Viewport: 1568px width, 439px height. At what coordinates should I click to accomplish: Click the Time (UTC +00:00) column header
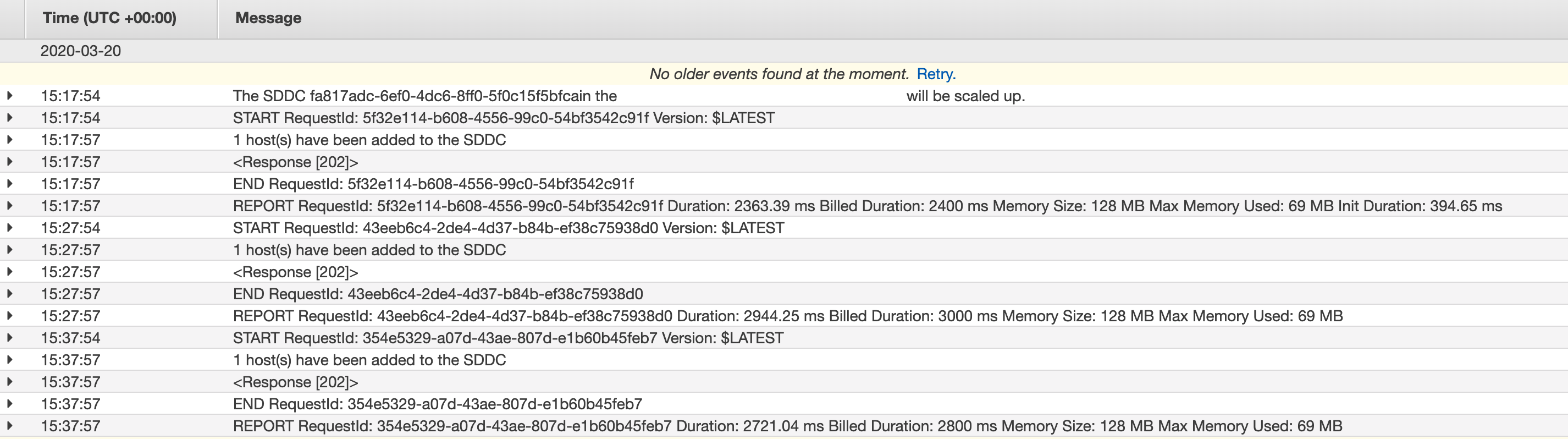coord(109,18)
